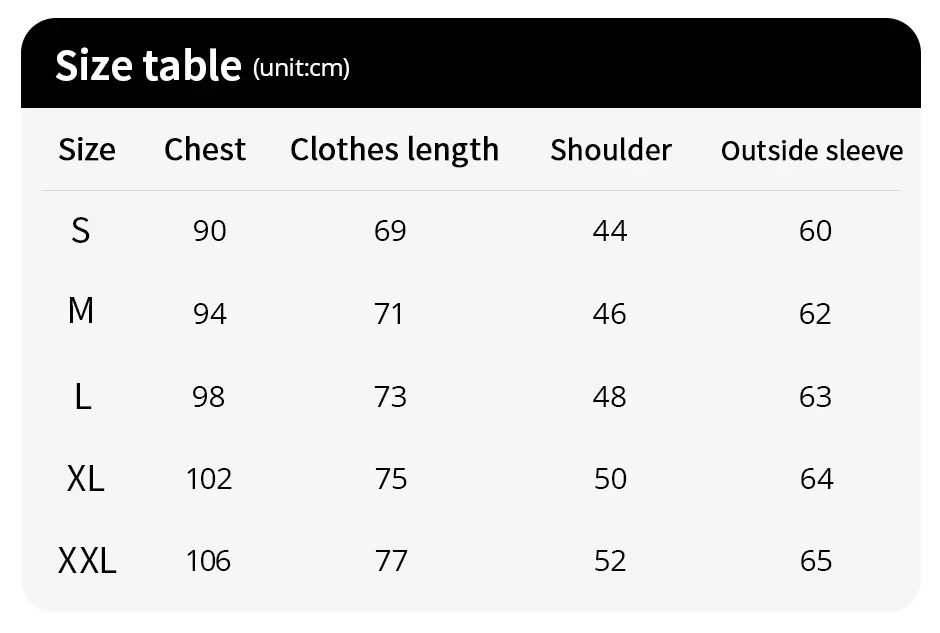Select the Size column header
The image size is (940, 633).
87,149
